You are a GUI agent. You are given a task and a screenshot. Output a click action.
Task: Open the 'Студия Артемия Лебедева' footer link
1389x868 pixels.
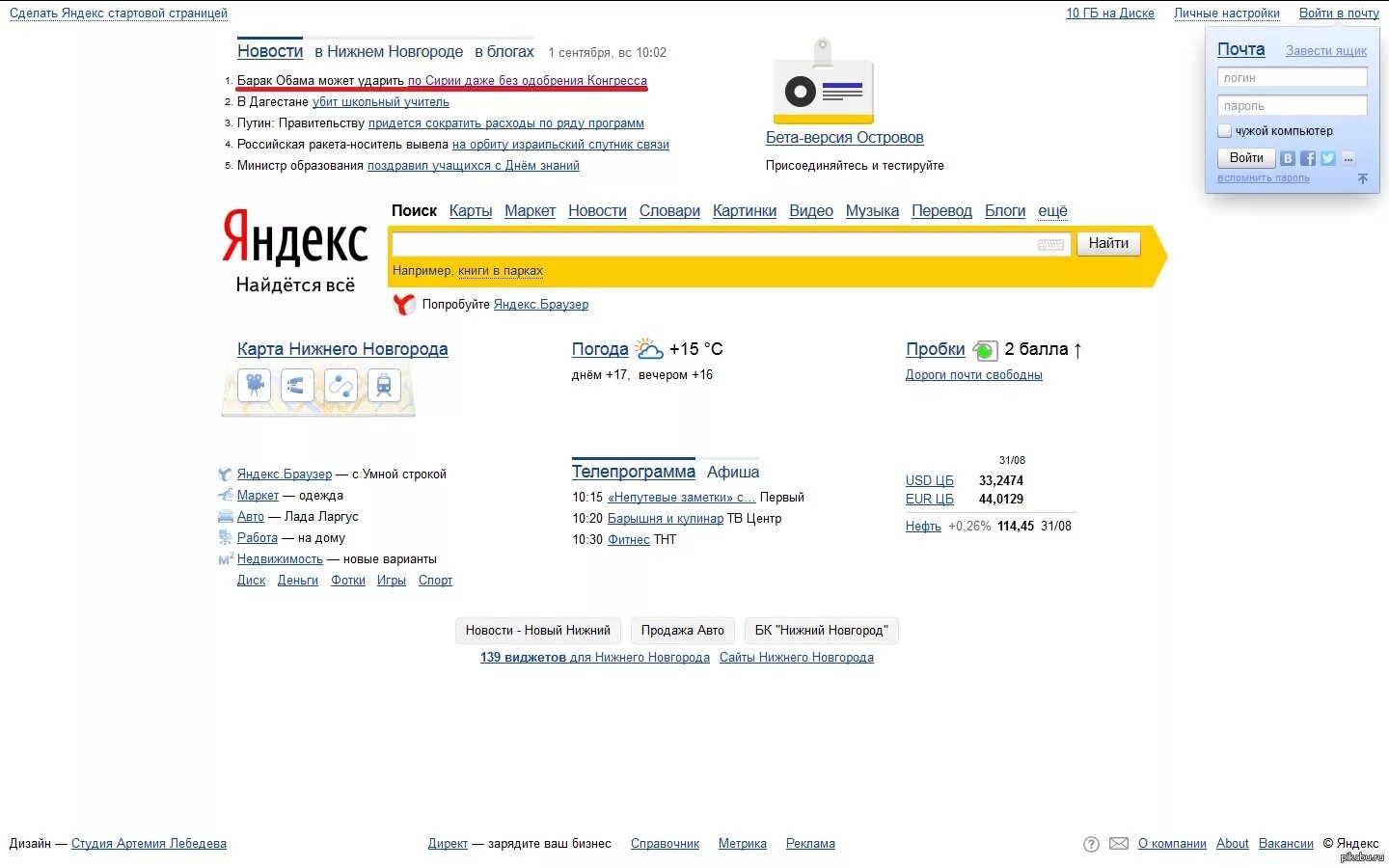click(149, 844)
